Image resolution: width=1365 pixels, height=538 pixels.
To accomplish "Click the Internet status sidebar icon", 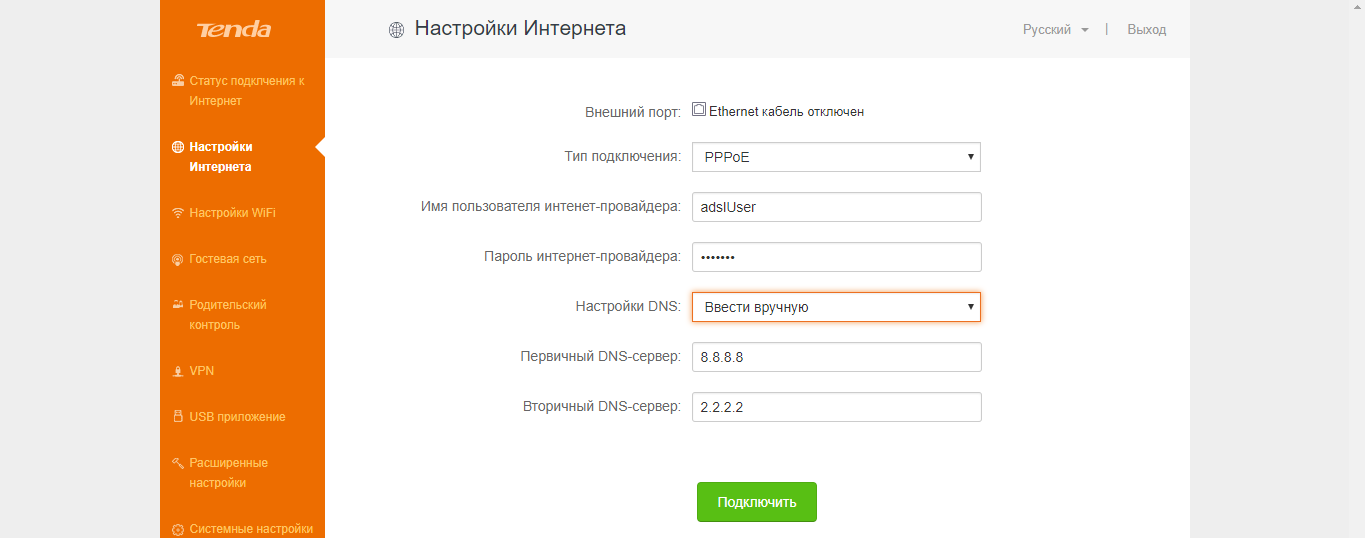I will 178,81.
